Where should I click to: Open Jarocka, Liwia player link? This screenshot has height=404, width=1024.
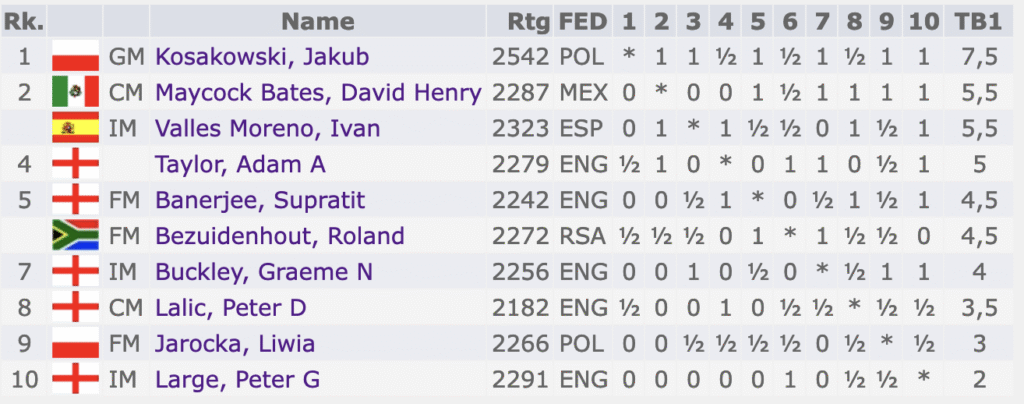point(235,343)
